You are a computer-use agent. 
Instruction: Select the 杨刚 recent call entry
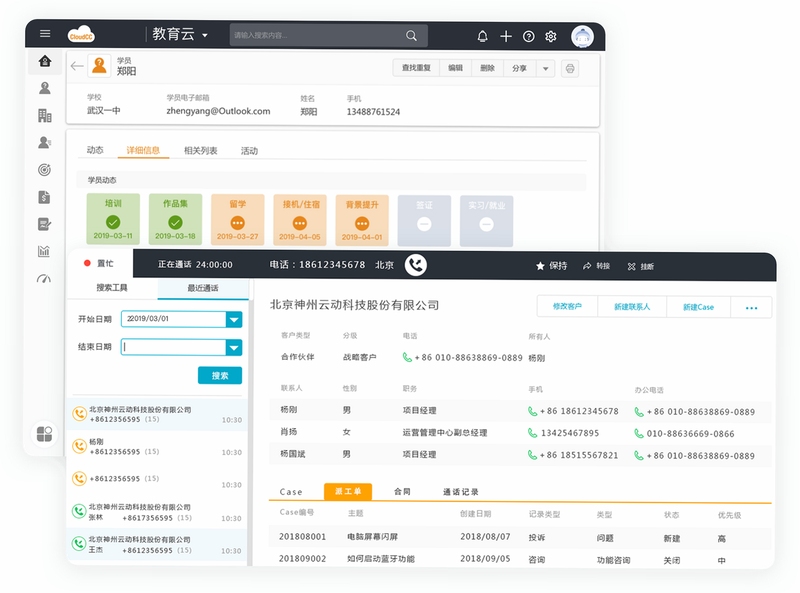pos(157,447)
